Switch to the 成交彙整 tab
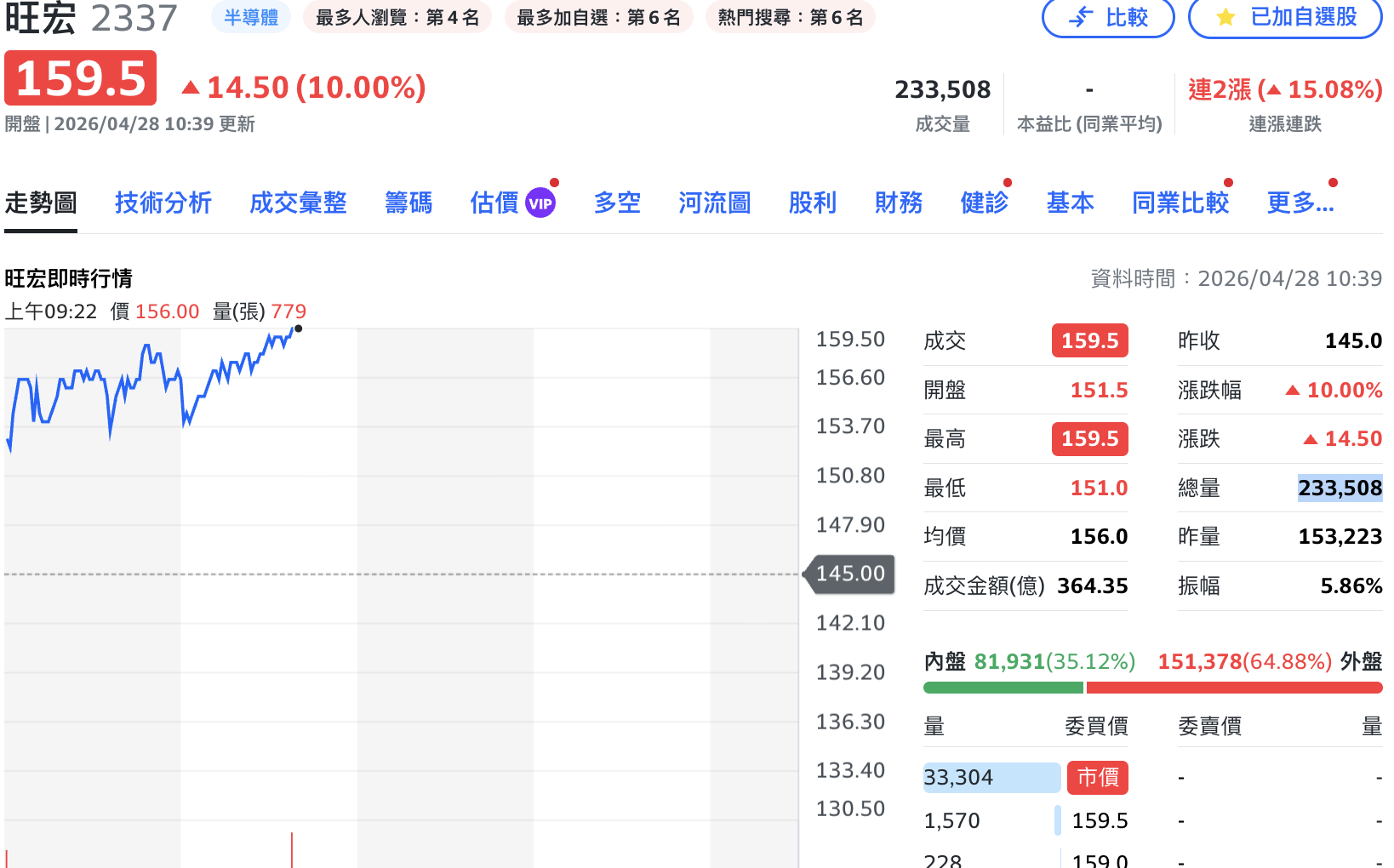This screenshot has height=868, width=1394. point(298,203)
